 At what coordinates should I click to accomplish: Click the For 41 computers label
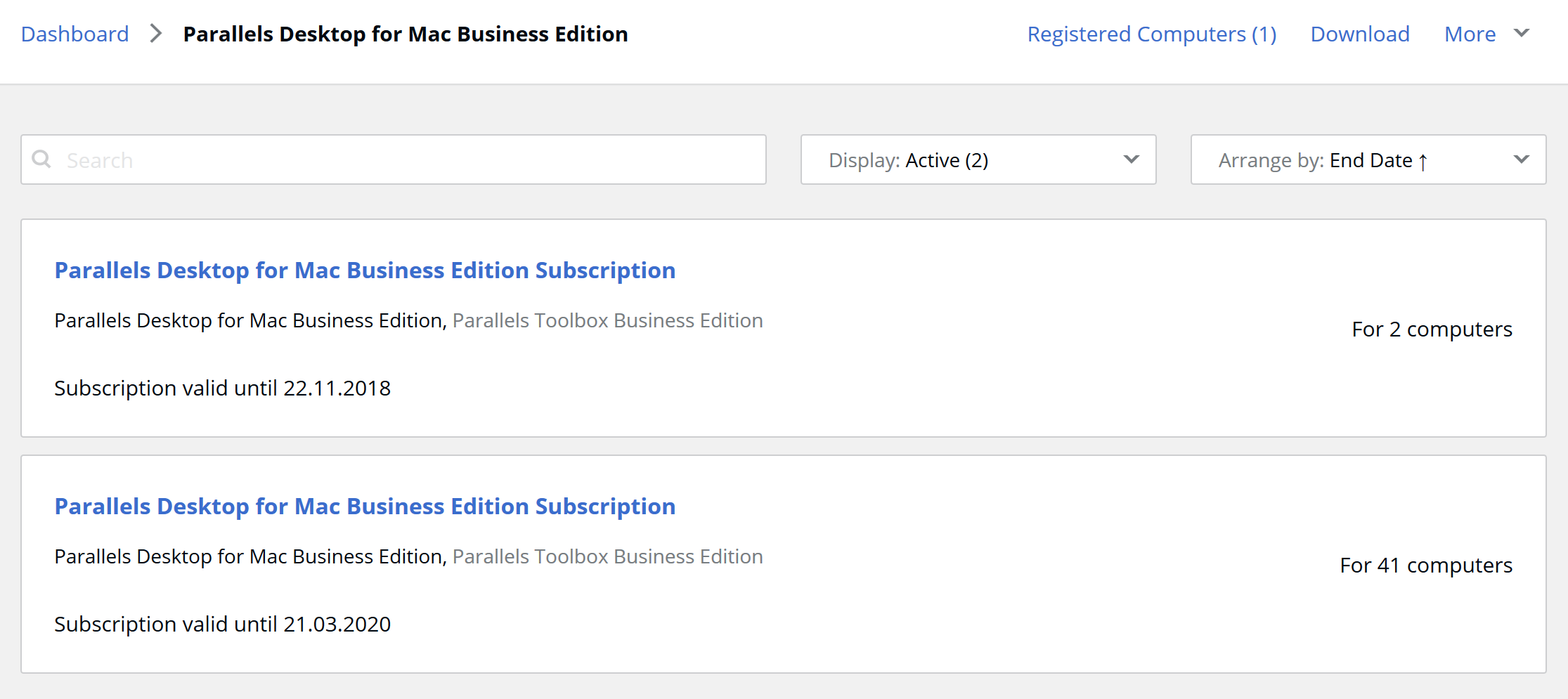[x=1425, y=565]
